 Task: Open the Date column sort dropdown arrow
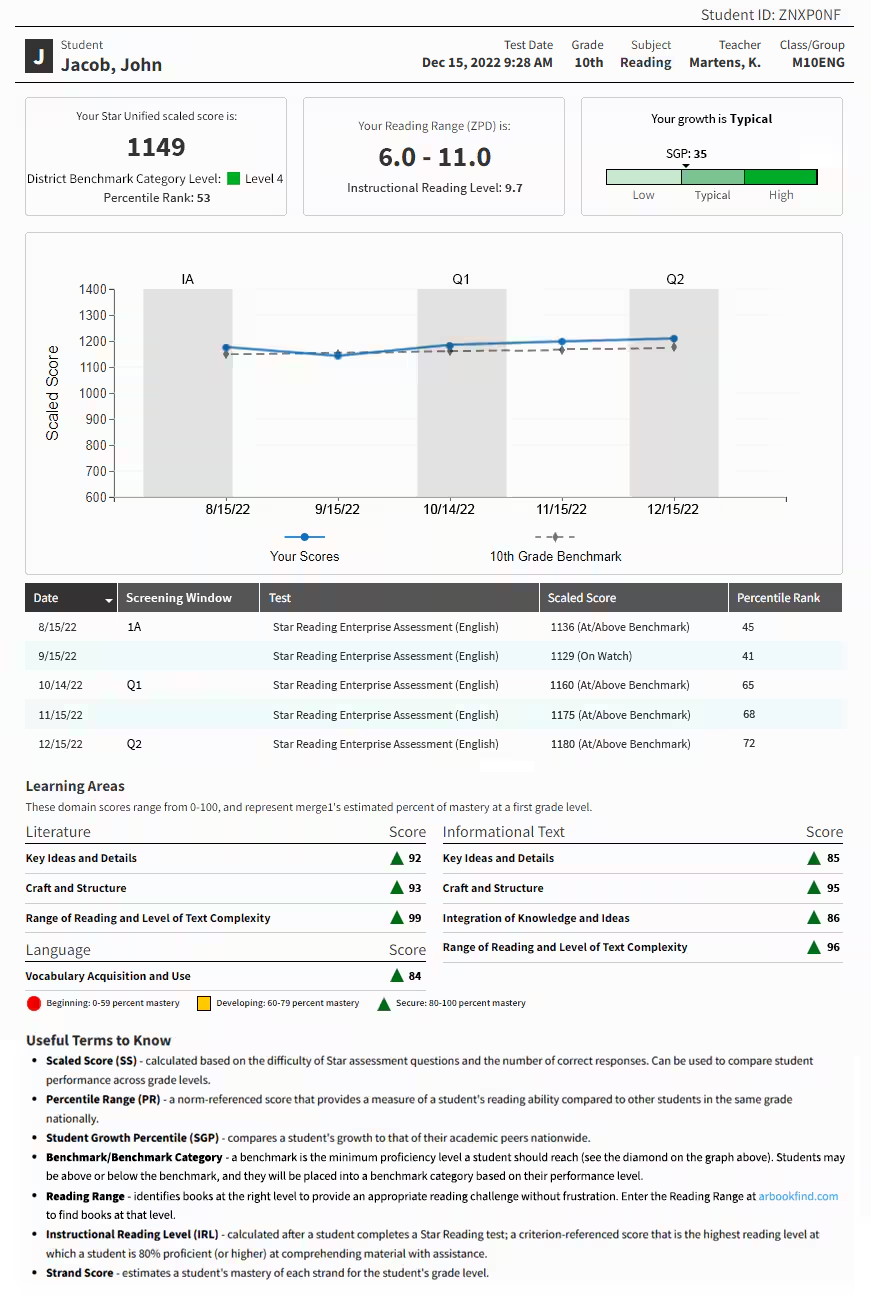point(108,599)
